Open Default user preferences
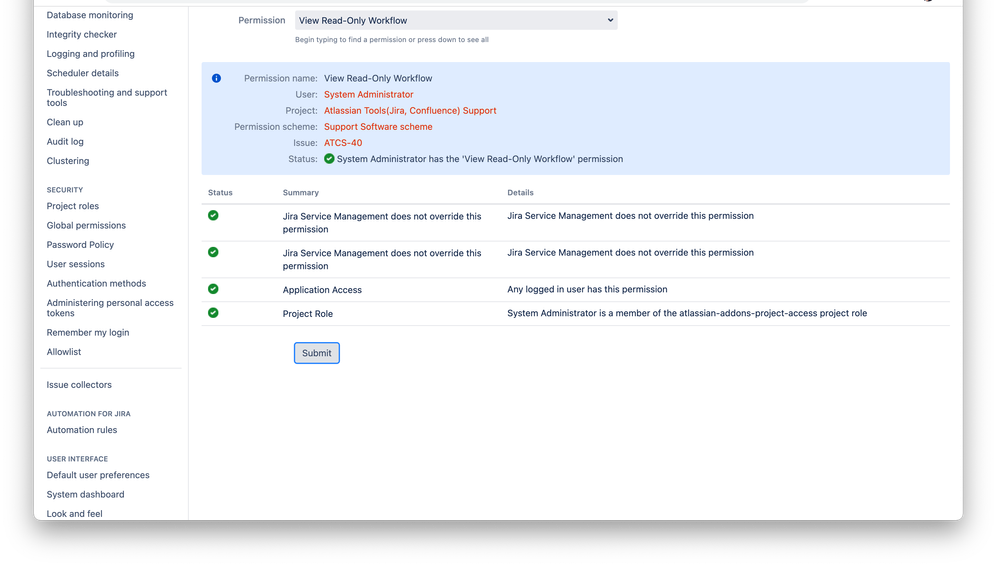The width and height of the screenshot is (999, 568). point(98,475)
